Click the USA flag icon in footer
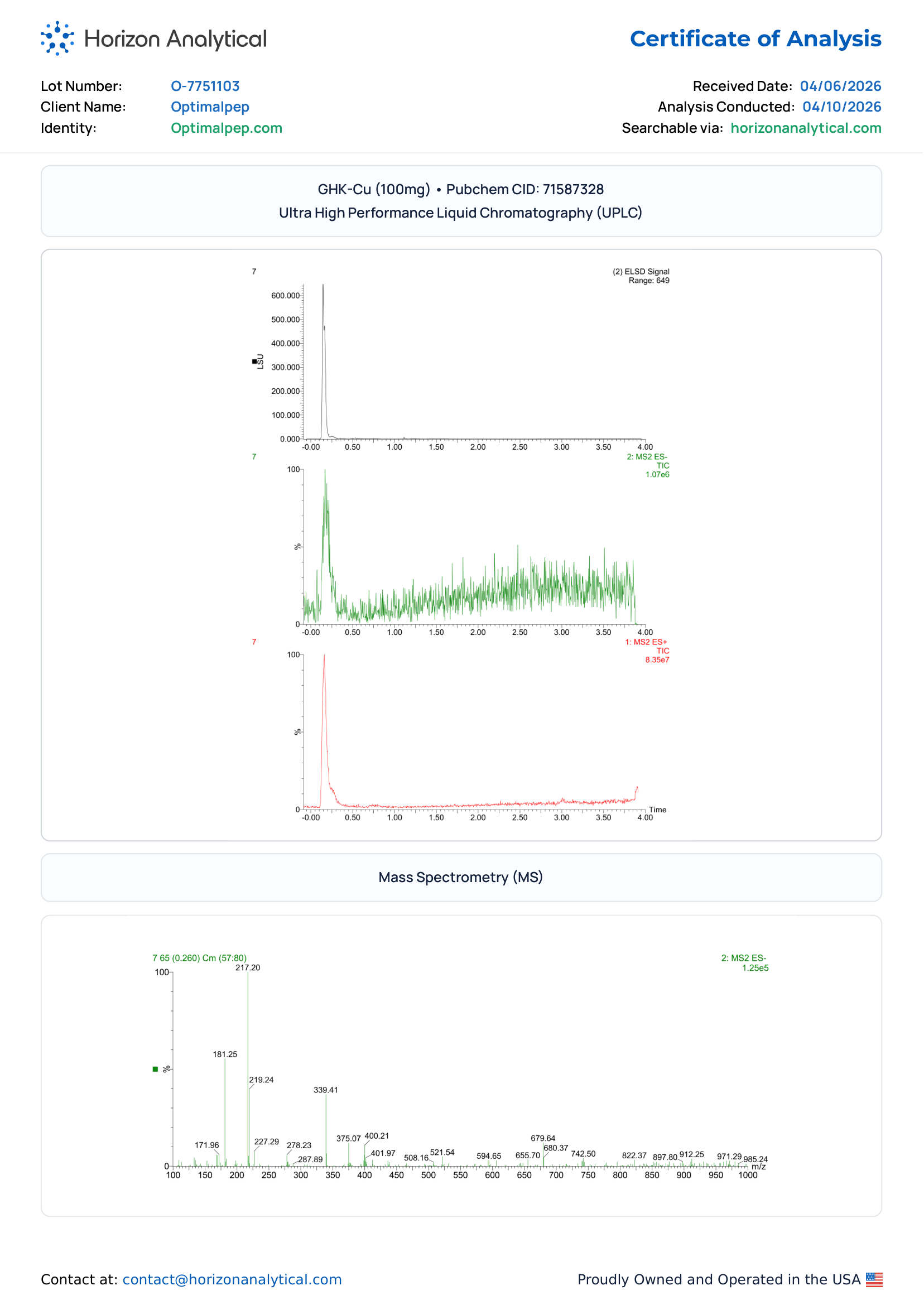This screenshot has height=1305, width=924. 875,1279
